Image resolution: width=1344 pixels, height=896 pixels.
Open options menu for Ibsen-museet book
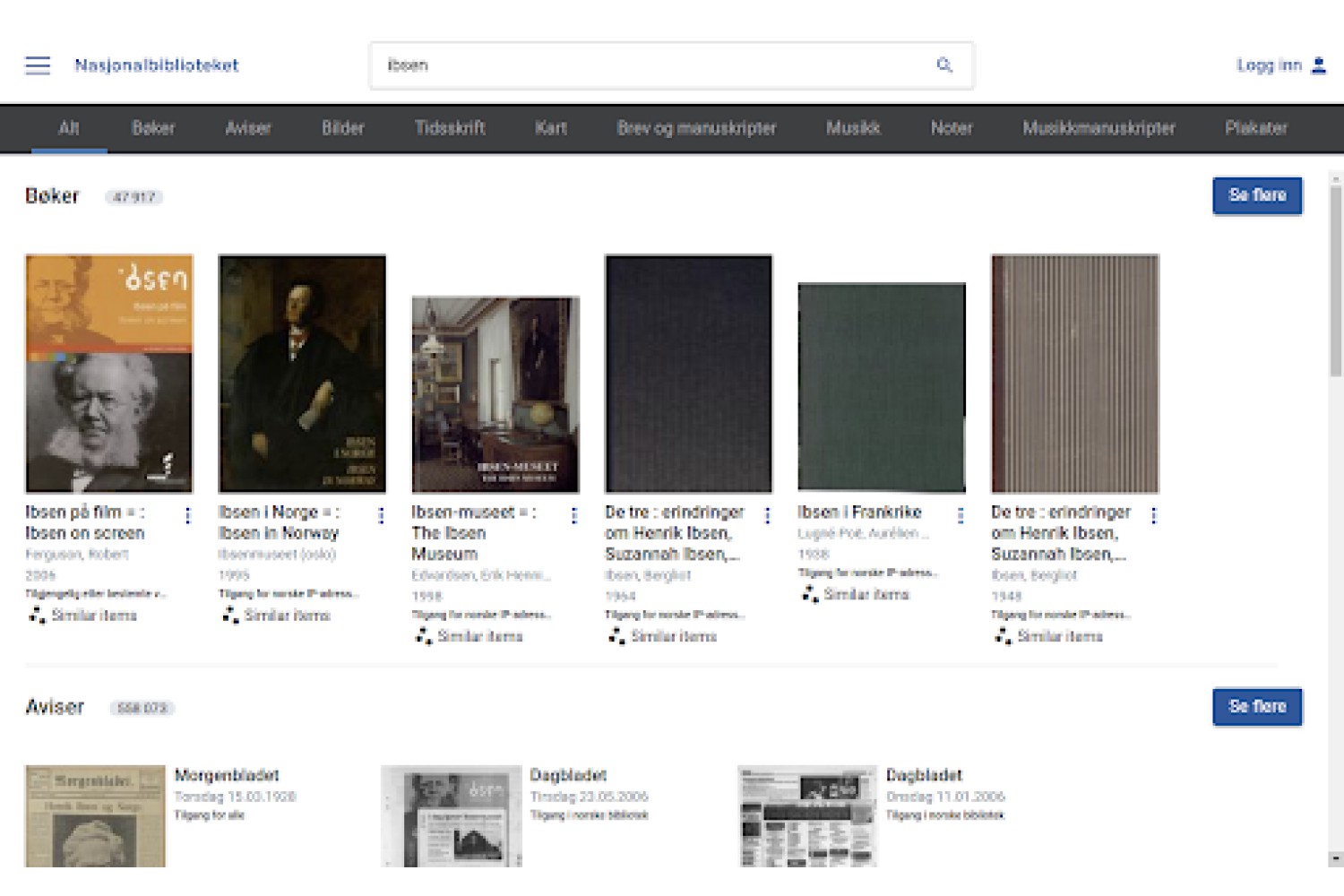point(574,515)
